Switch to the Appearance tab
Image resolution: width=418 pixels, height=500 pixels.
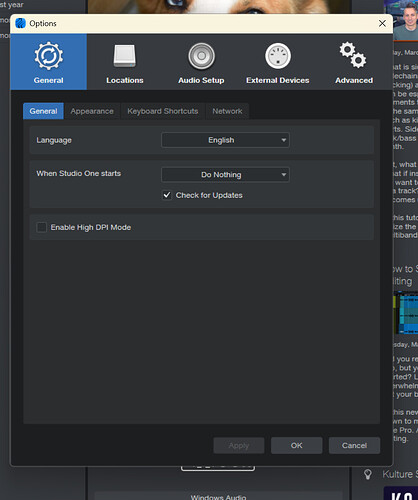pyautogui.click(x=92, y=111)
